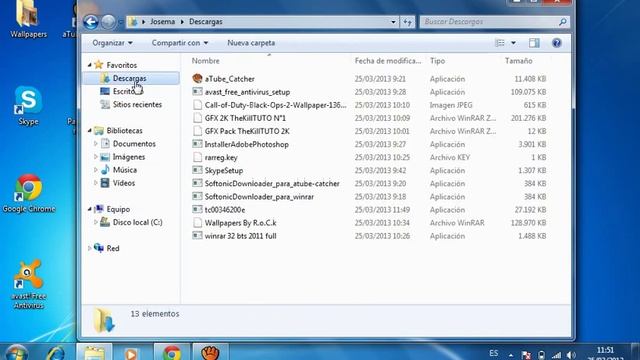Select the aTube_Catcher file icon

pyautogui.click(x=198, y=79)
